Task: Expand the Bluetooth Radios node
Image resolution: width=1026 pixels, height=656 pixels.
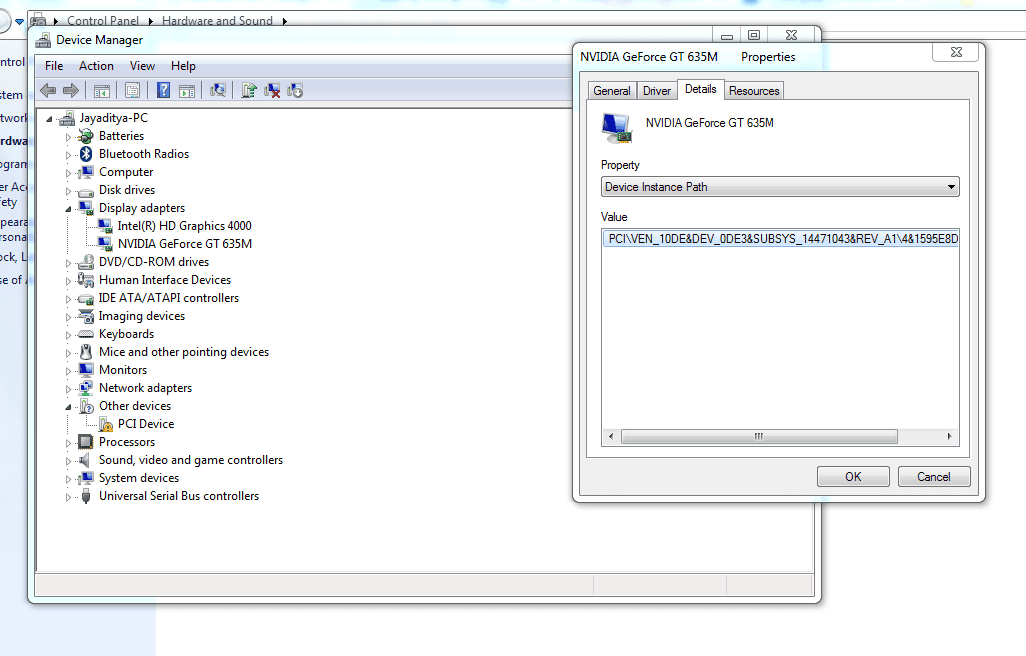Action: 69,155
